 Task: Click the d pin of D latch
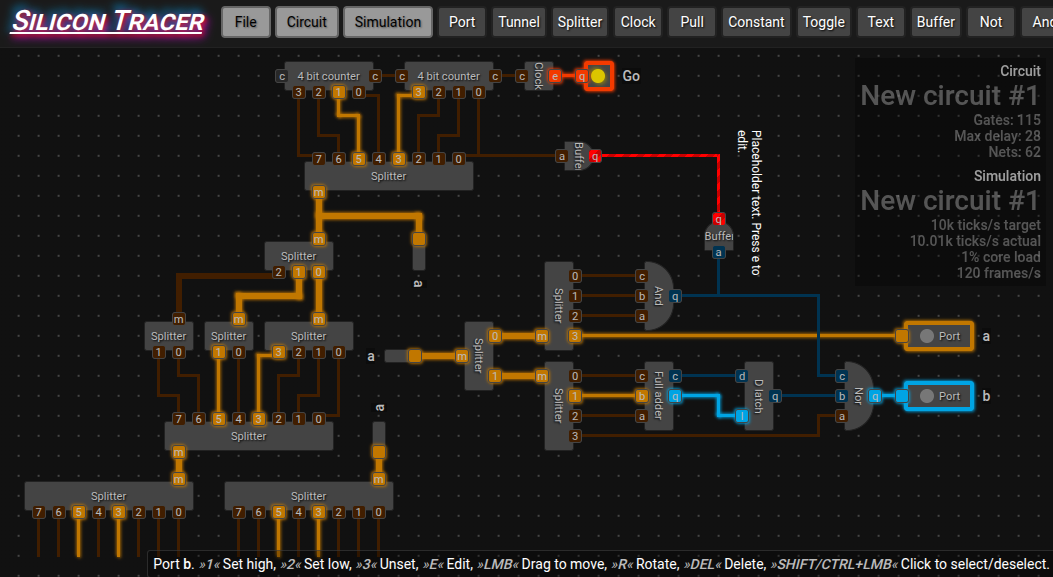741,376
